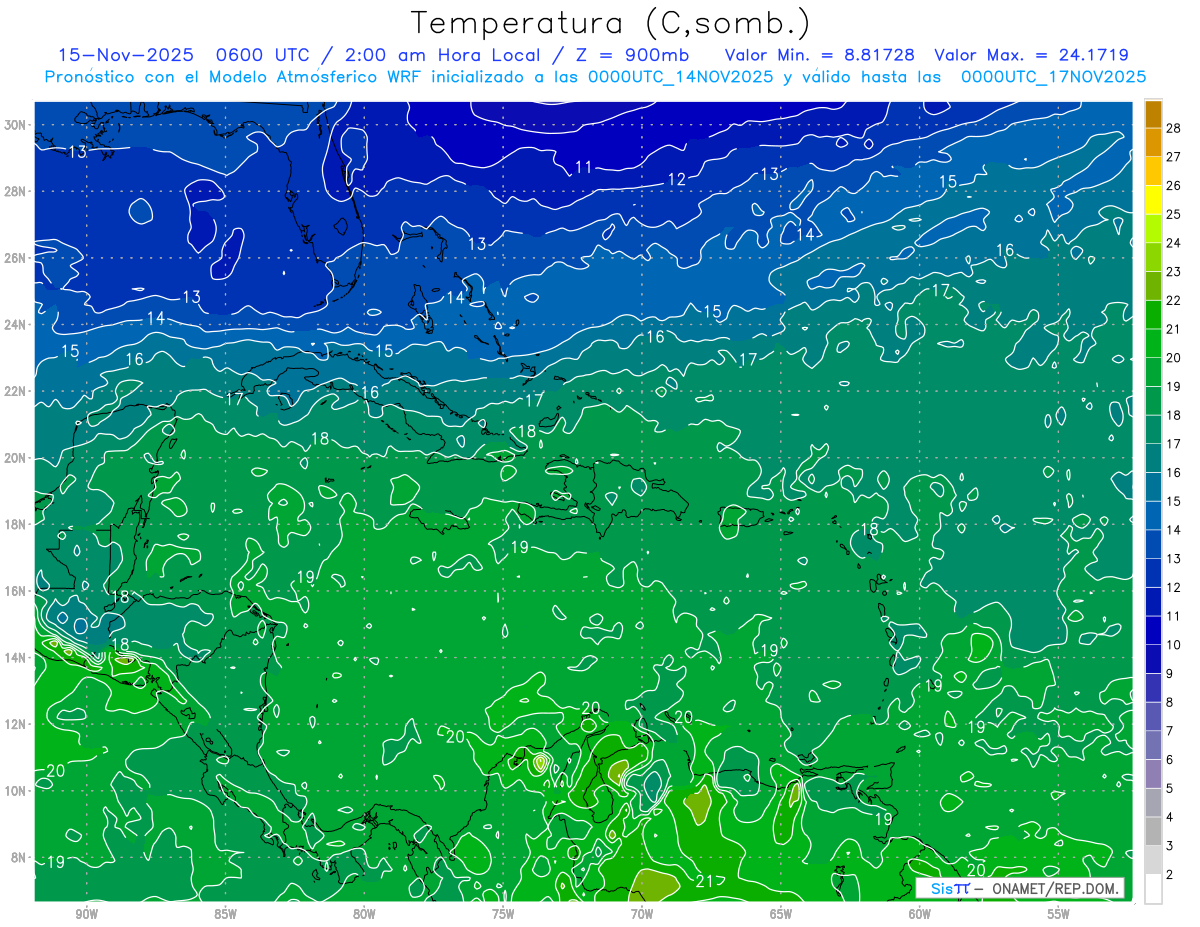Click the '12' contour label on the map
Screen dimensions: 1200x927
(677, 180)
